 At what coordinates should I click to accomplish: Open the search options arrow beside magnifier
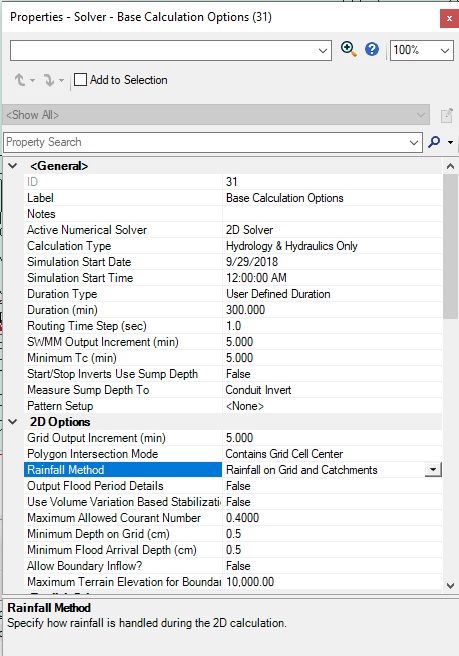click(x=450, y=142)
